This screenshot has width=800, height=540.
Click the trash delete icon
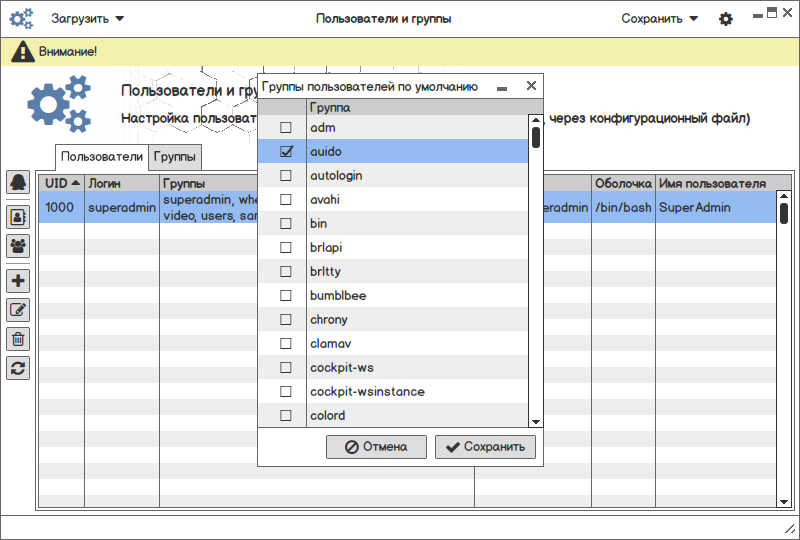[18, 339]
